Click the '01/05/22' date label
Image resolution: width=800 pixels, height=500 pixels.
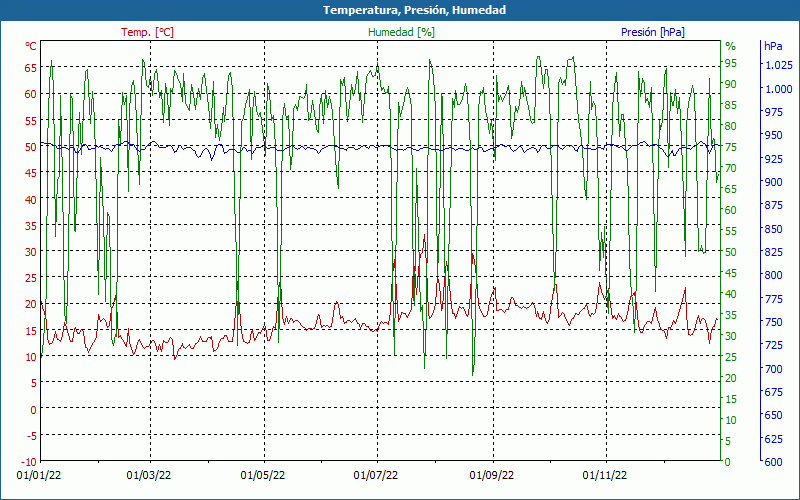tap(263, 476)
